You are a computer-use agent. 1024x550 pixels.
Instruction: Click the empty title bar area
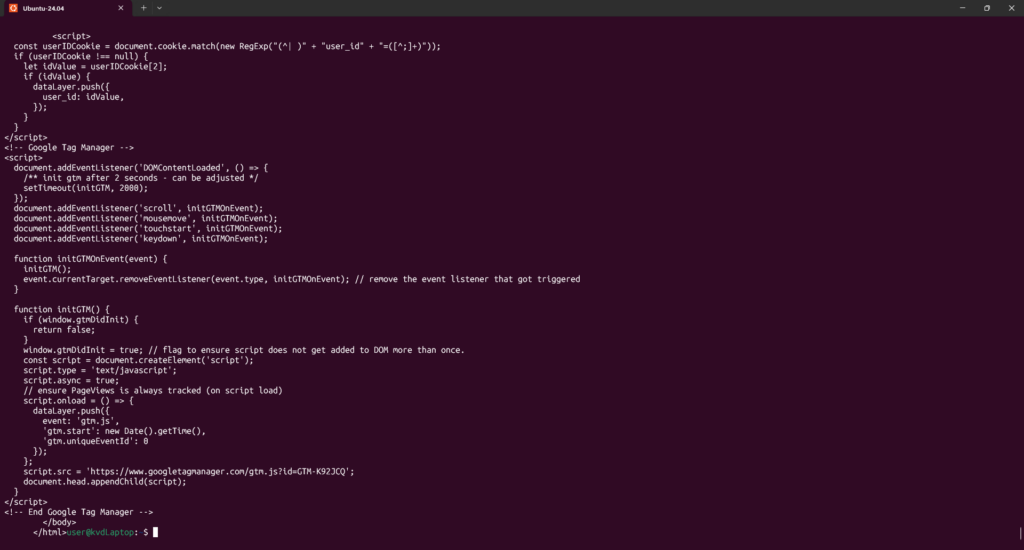[x=550, y=8]
